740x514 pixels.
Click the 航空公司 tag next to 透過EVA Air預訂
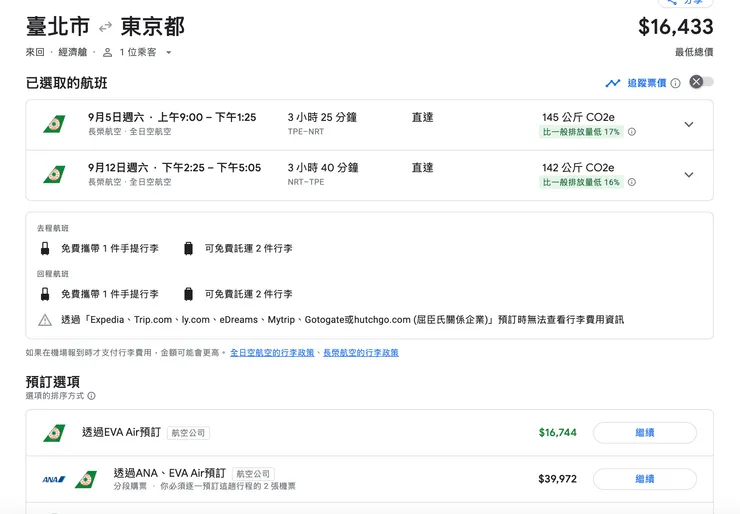click(x=188, y=433)
